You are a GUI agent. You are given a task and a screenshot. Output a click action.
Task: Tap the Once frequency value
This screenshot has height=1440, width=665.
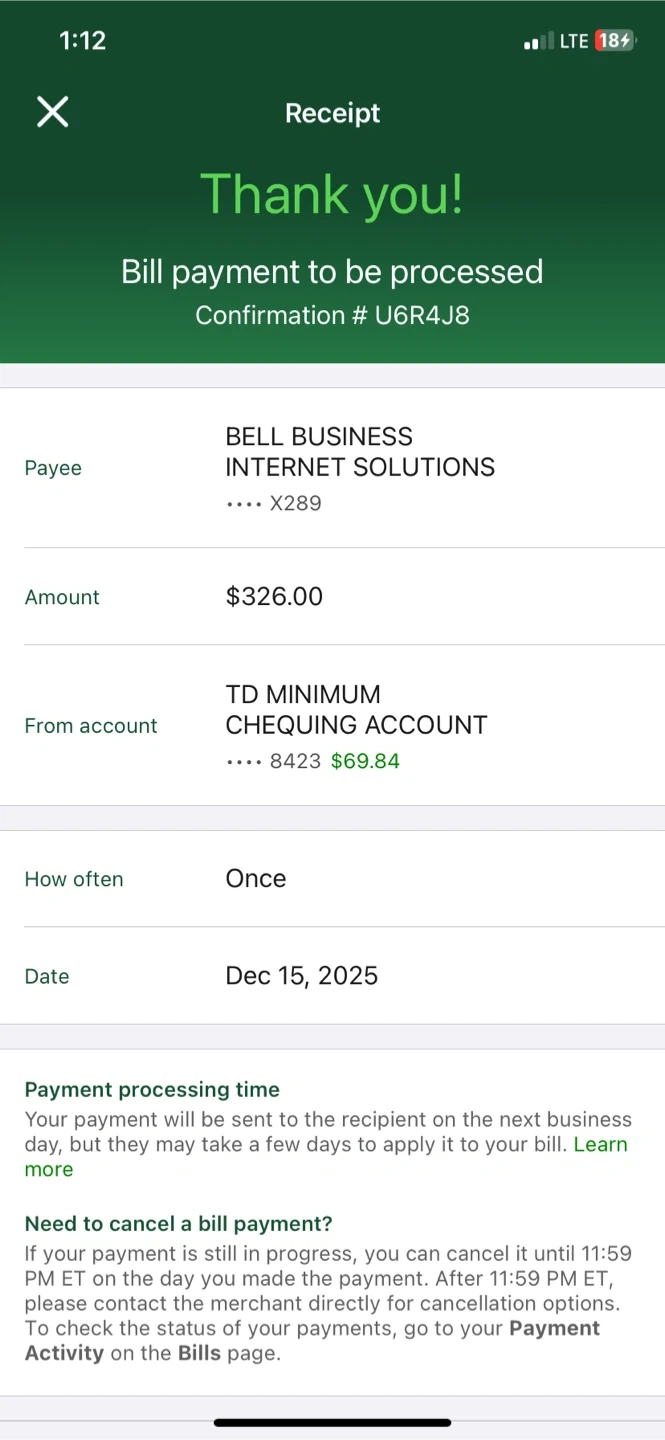tap(256, 879)
